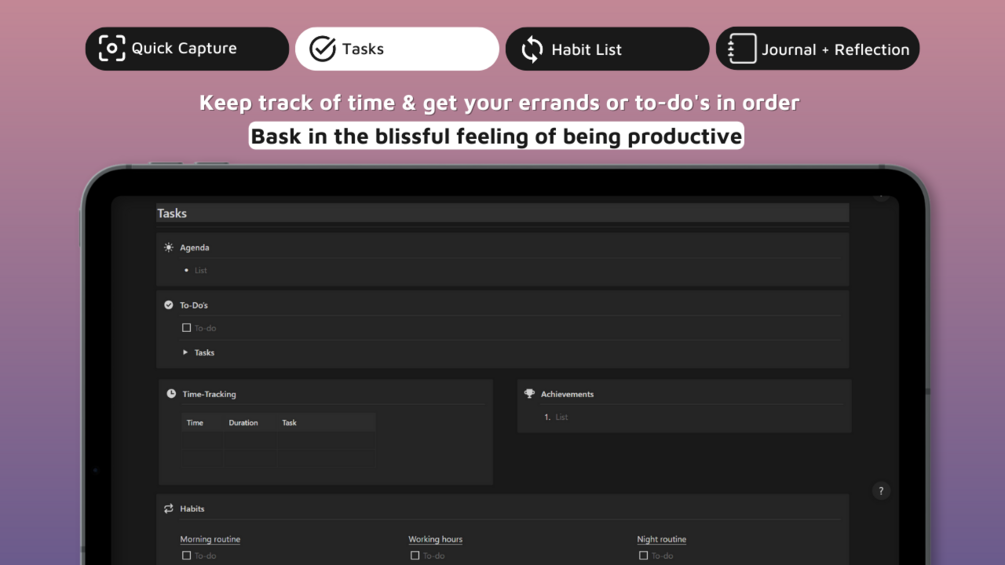Image resolution: width=1005 pixels, height=565 pixels.
Task: Click the empty cell under Time column
Action: [x=203, y=441]
